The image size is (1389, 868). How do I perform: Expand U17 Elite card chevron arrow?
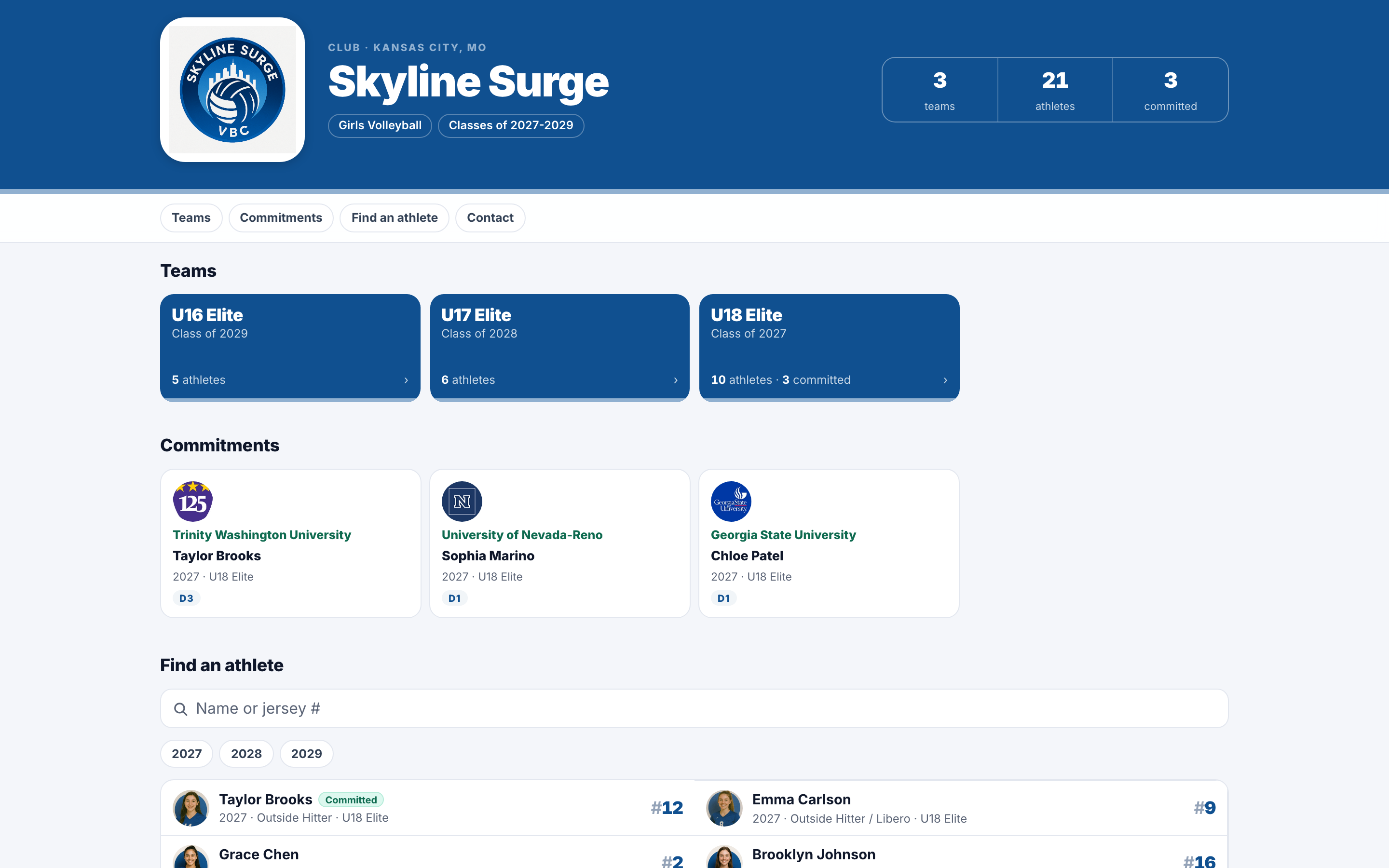point(676,380)
